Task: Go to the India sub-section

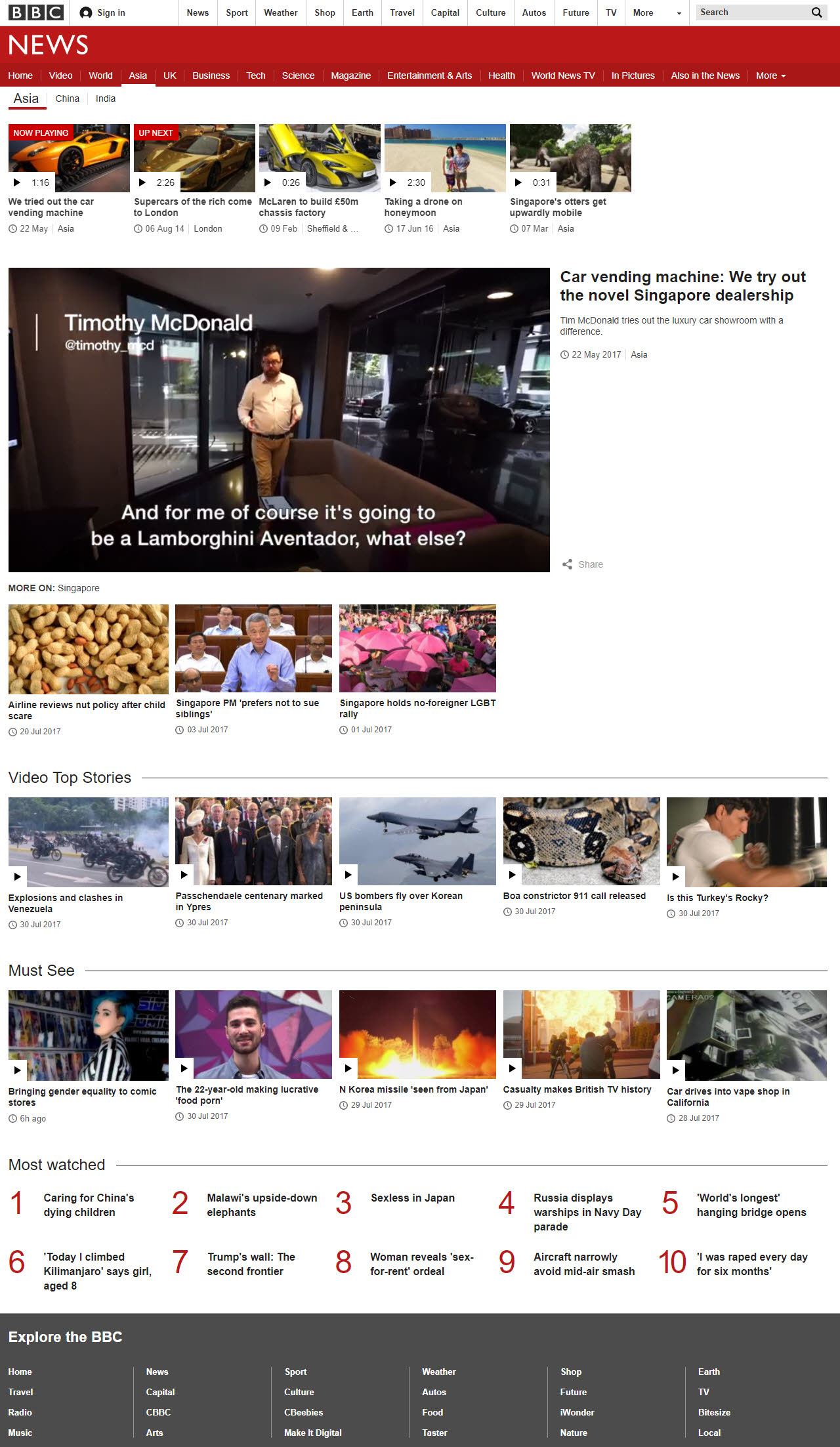Action: point(106,98)
